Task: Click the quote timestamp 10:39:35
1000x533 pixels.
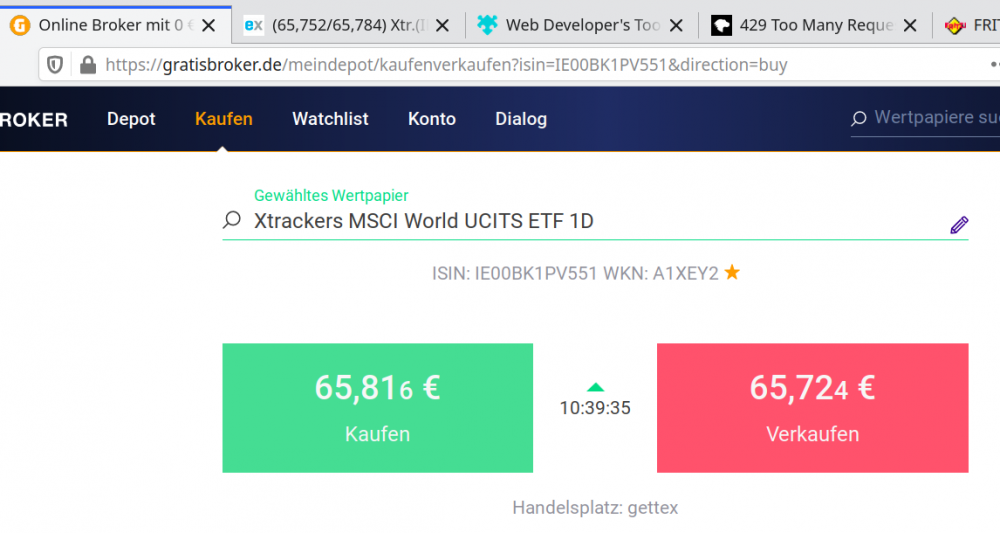Action: point(595,408)
